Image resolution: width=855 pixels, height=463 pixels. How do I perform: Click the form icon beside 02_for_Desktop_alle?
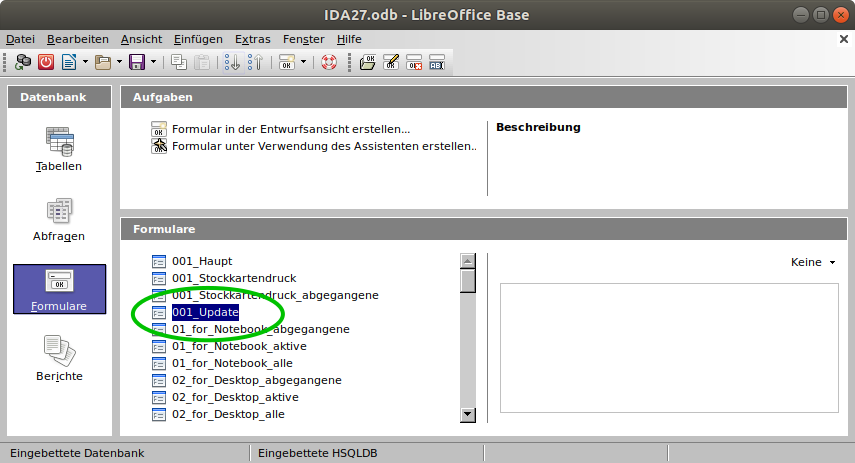pos(159,414)
